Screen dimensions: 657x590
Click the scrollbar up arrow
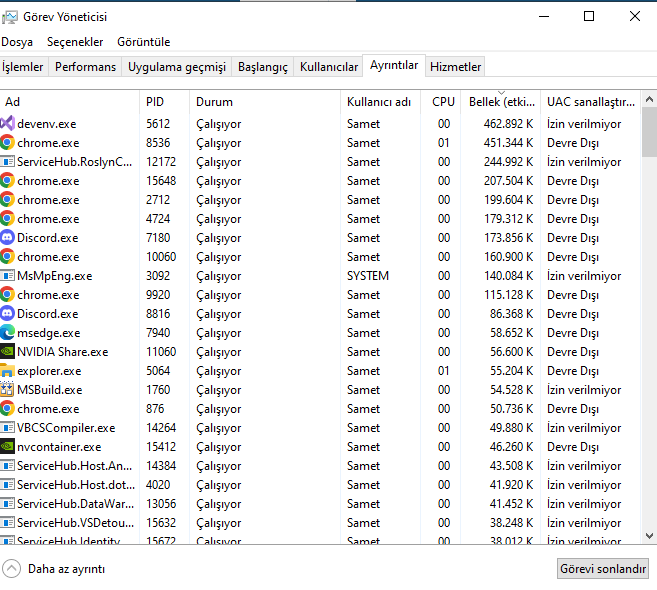click(x=649, y=100)
